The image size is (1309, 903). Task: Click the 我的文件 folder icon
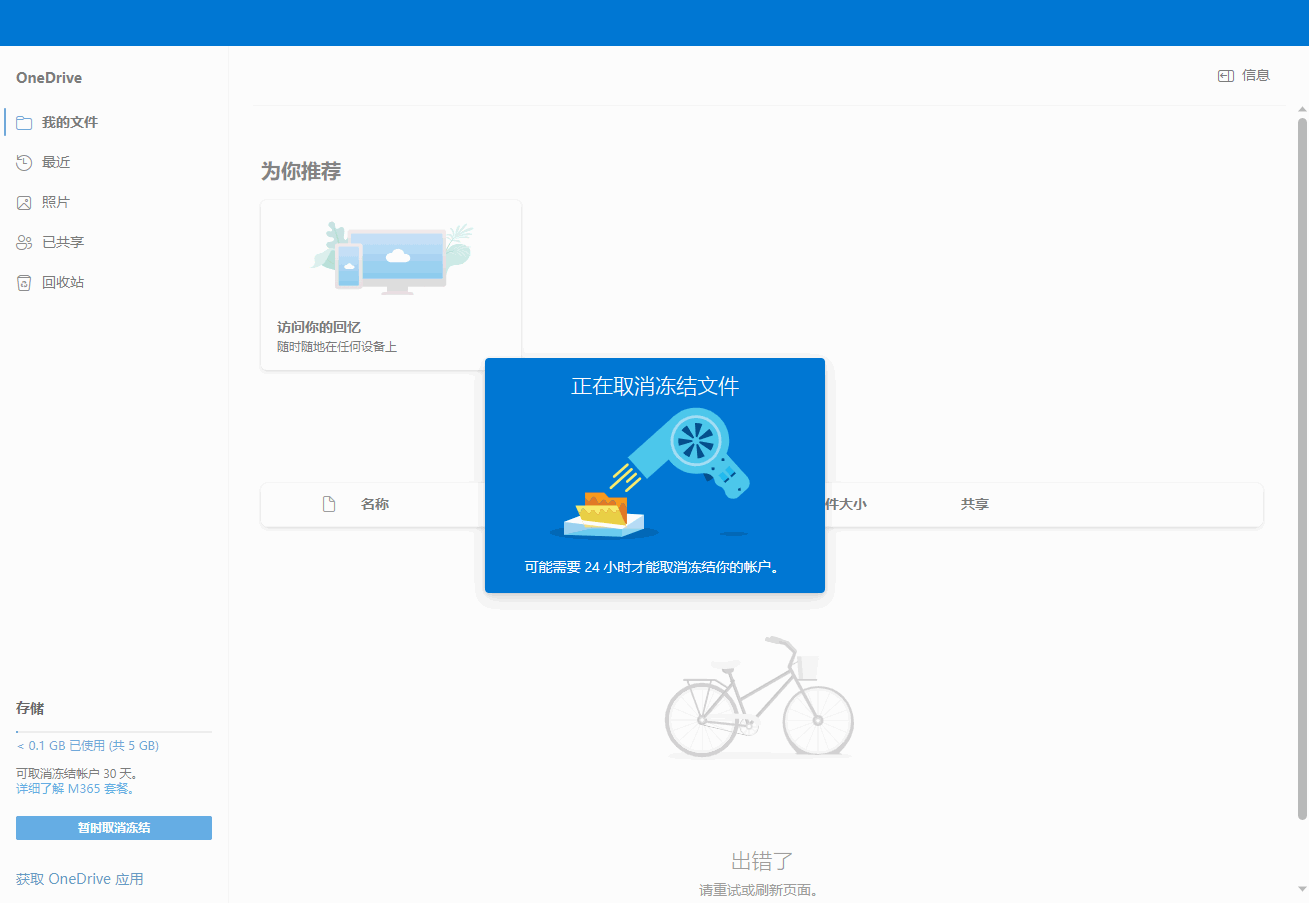pos(24,123)
